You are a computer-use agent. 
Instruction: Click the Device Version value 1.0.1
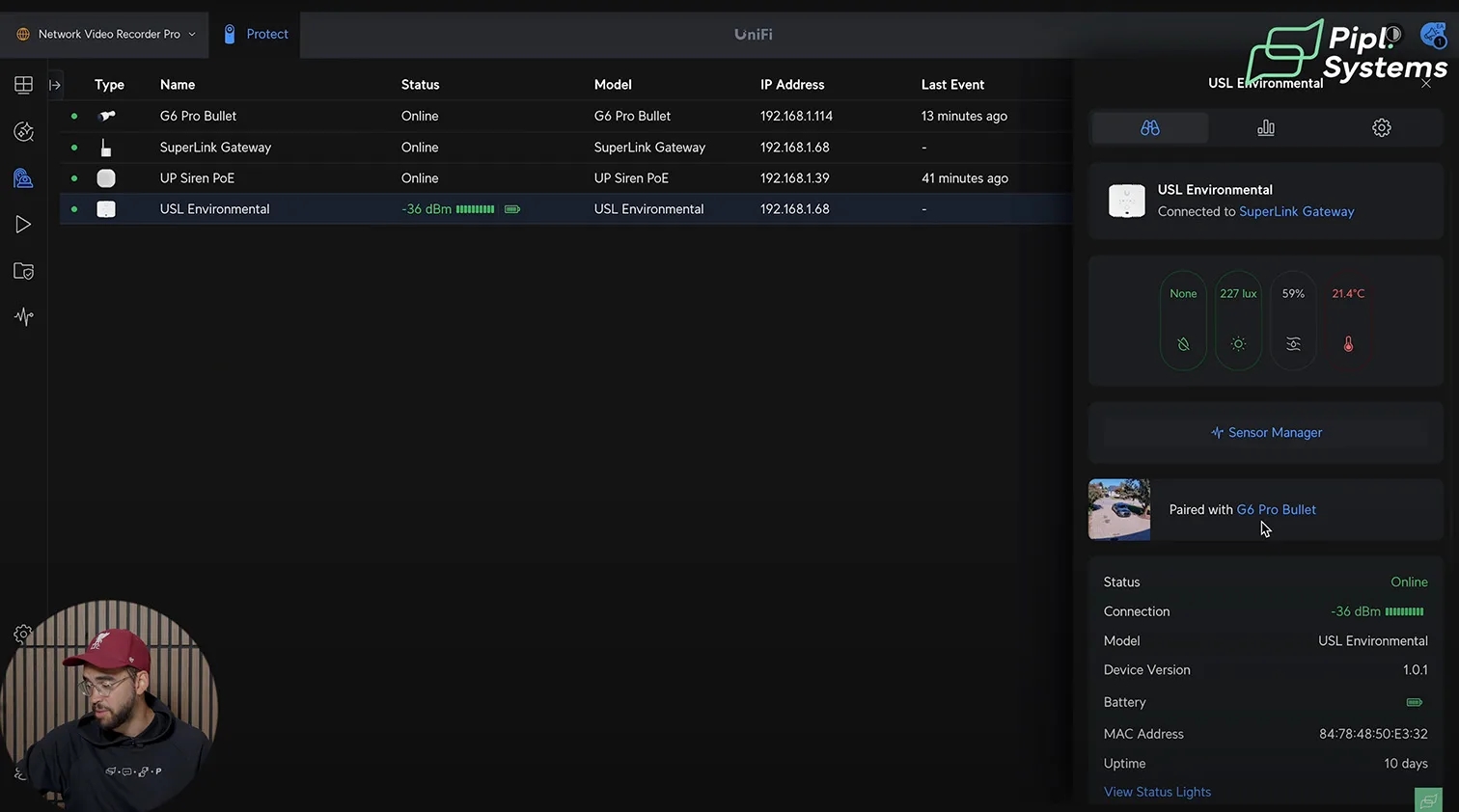(x=1416, y=670)
